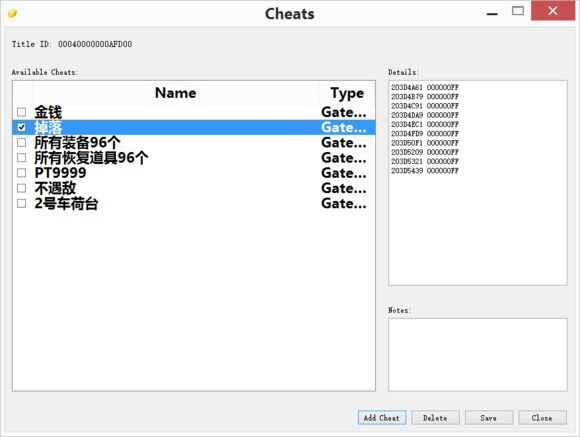Maximize the Cheats window
580x437 pixels.
tap(517, 11)
